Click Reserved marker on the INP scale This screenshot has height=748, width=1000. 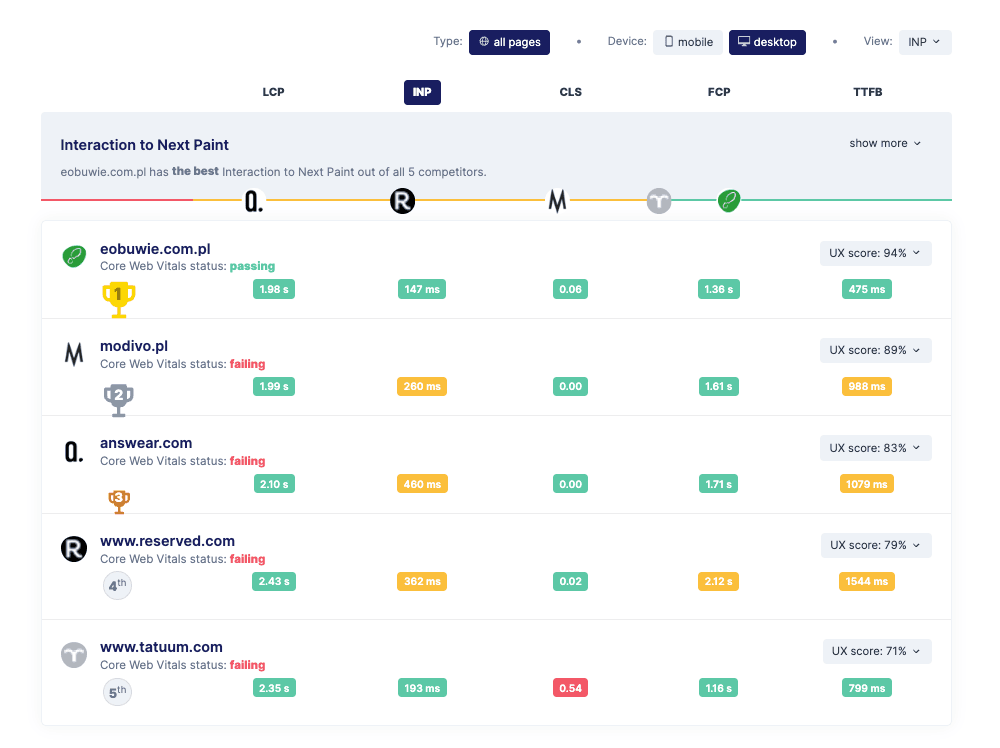tap(402, 202)
